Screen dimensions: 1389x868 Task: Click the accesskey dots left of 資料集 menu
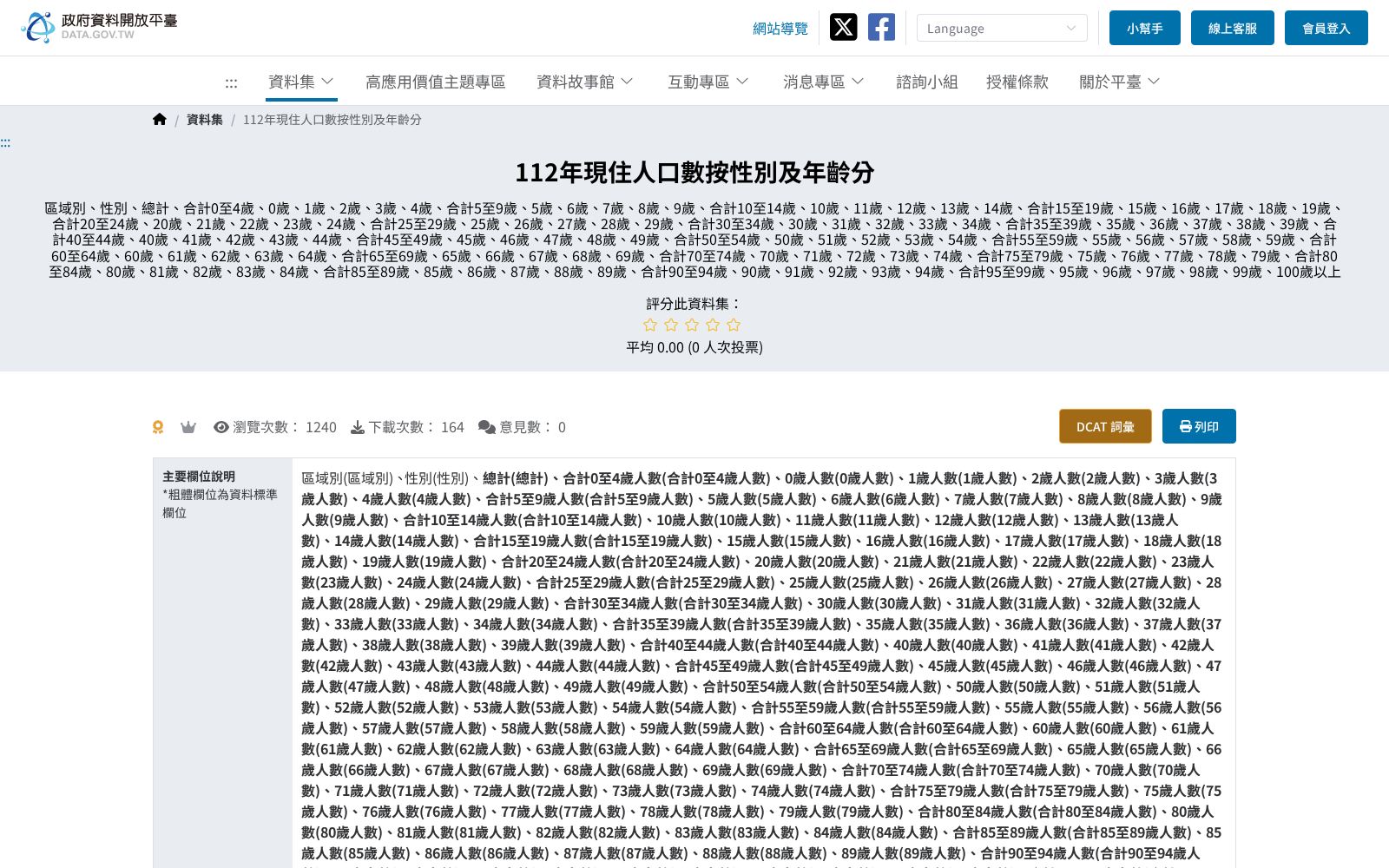point(231,83)
